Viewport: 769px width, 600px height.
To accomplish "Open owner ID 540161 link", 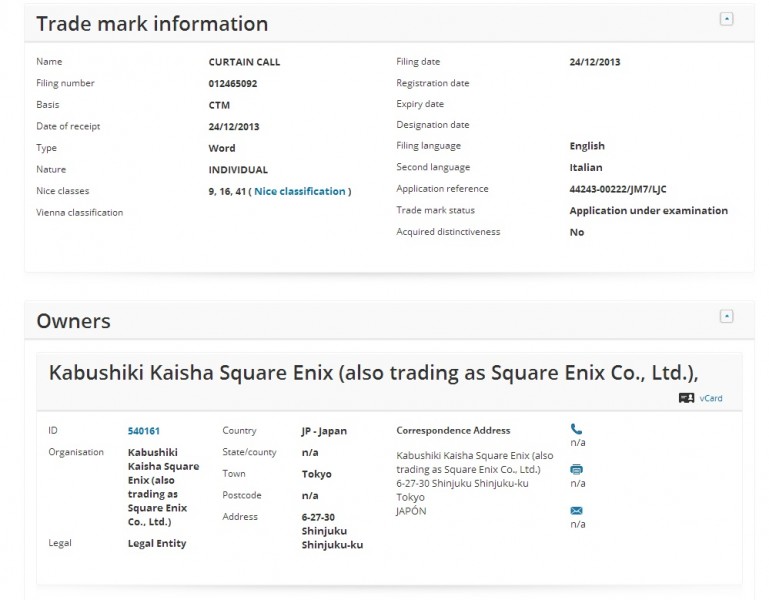I will (x=144, y=431).
